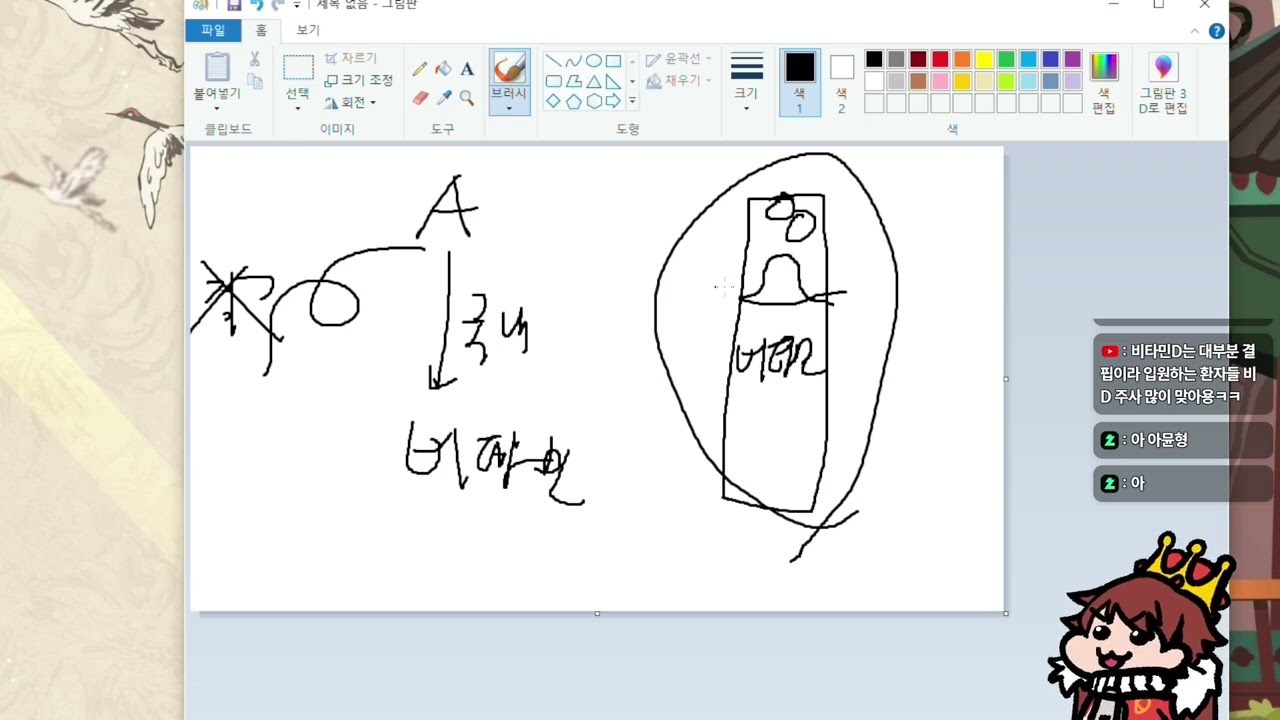The image size is (1280, 720).
Task: Pick the red color swatch
Action: [x=940, y=59]
